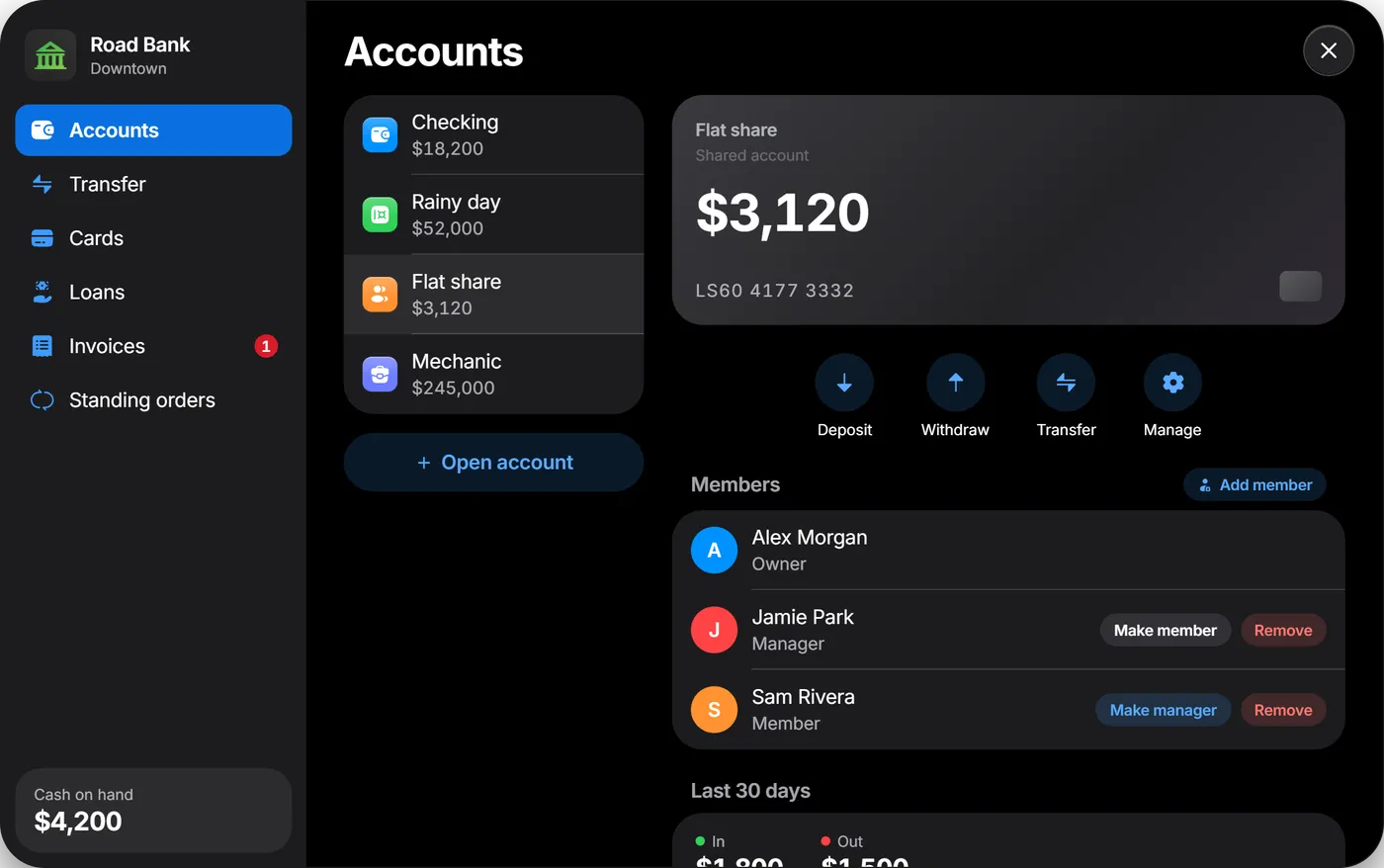
Task: Click the cycle icon beside Standing orders
Action: (x=43, y=400)
